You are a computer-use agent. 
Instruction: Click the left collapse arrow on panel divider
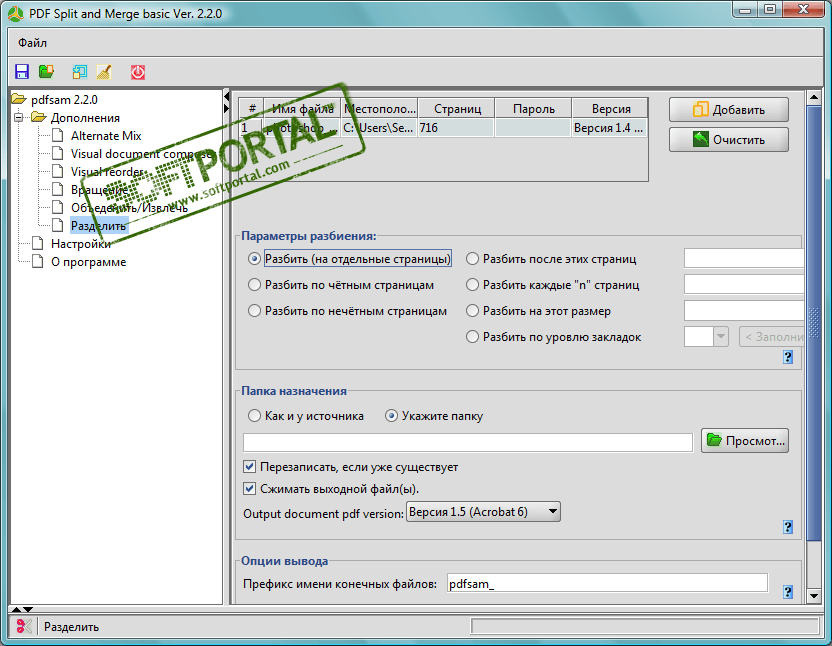click(227, 97)
